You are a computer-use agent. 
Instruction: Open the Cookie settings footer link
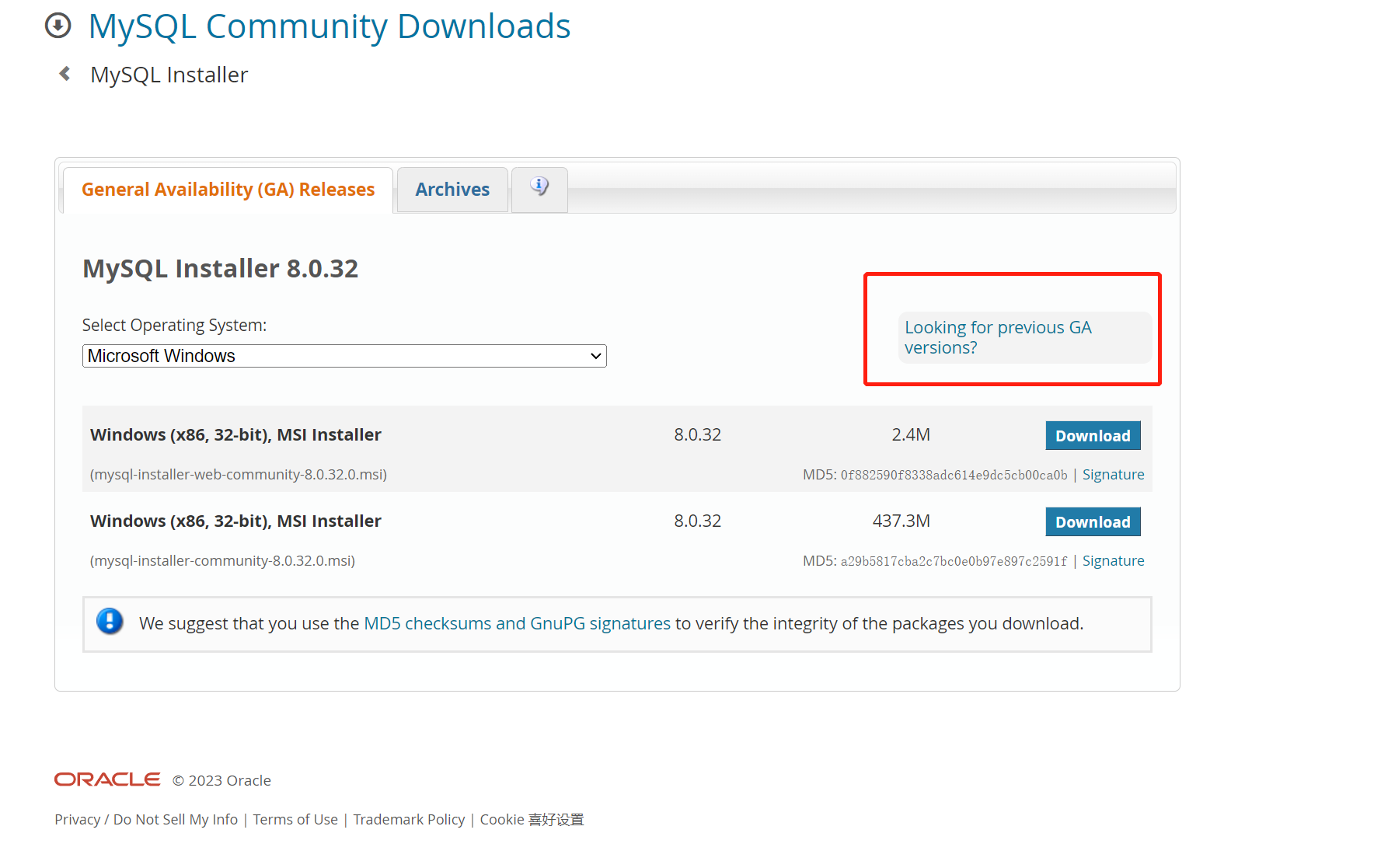(x=532, y=820)
